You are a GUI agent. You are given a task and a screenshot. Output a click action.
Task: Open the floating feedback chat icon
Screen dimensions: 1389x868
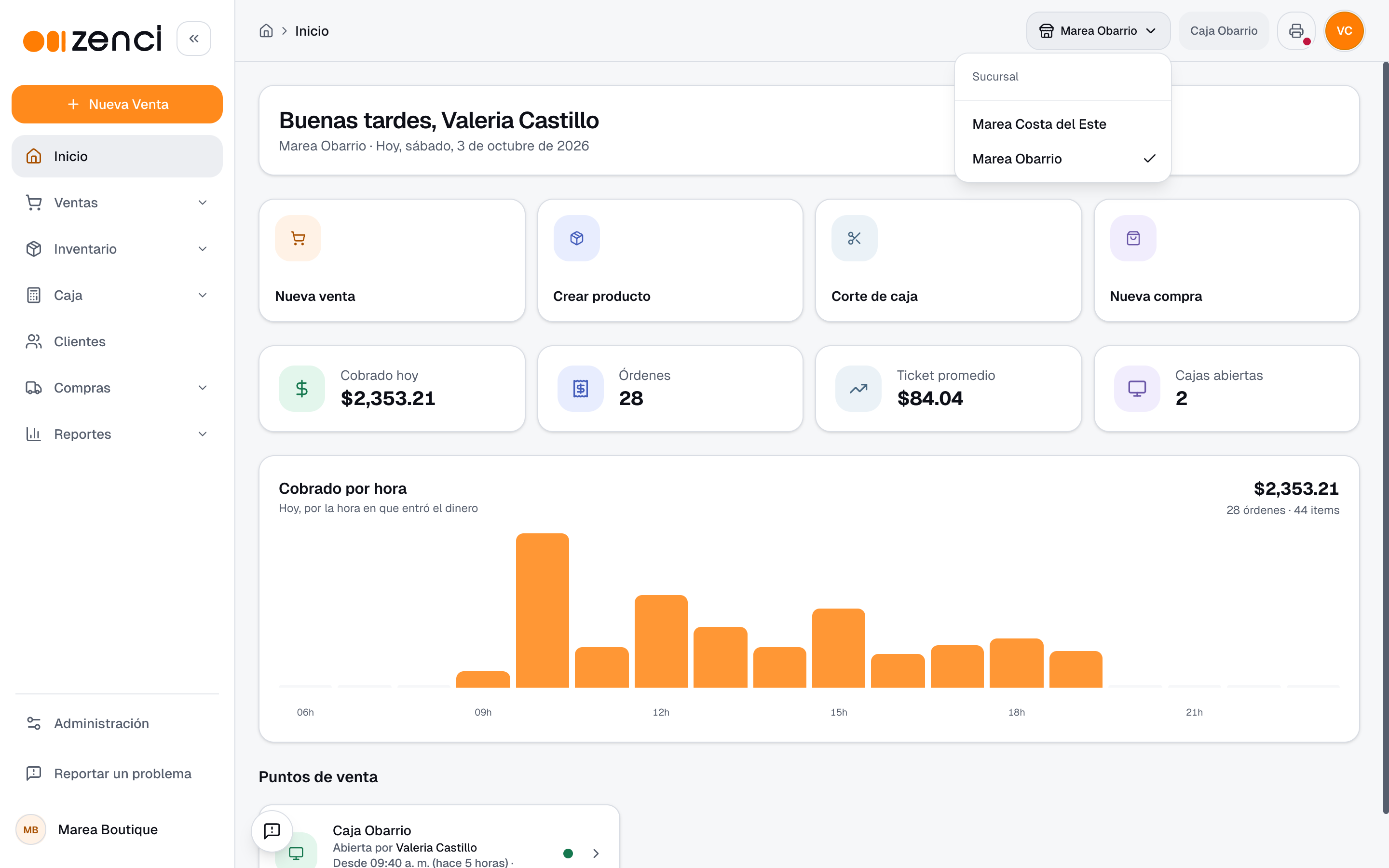tap(272, 831)
